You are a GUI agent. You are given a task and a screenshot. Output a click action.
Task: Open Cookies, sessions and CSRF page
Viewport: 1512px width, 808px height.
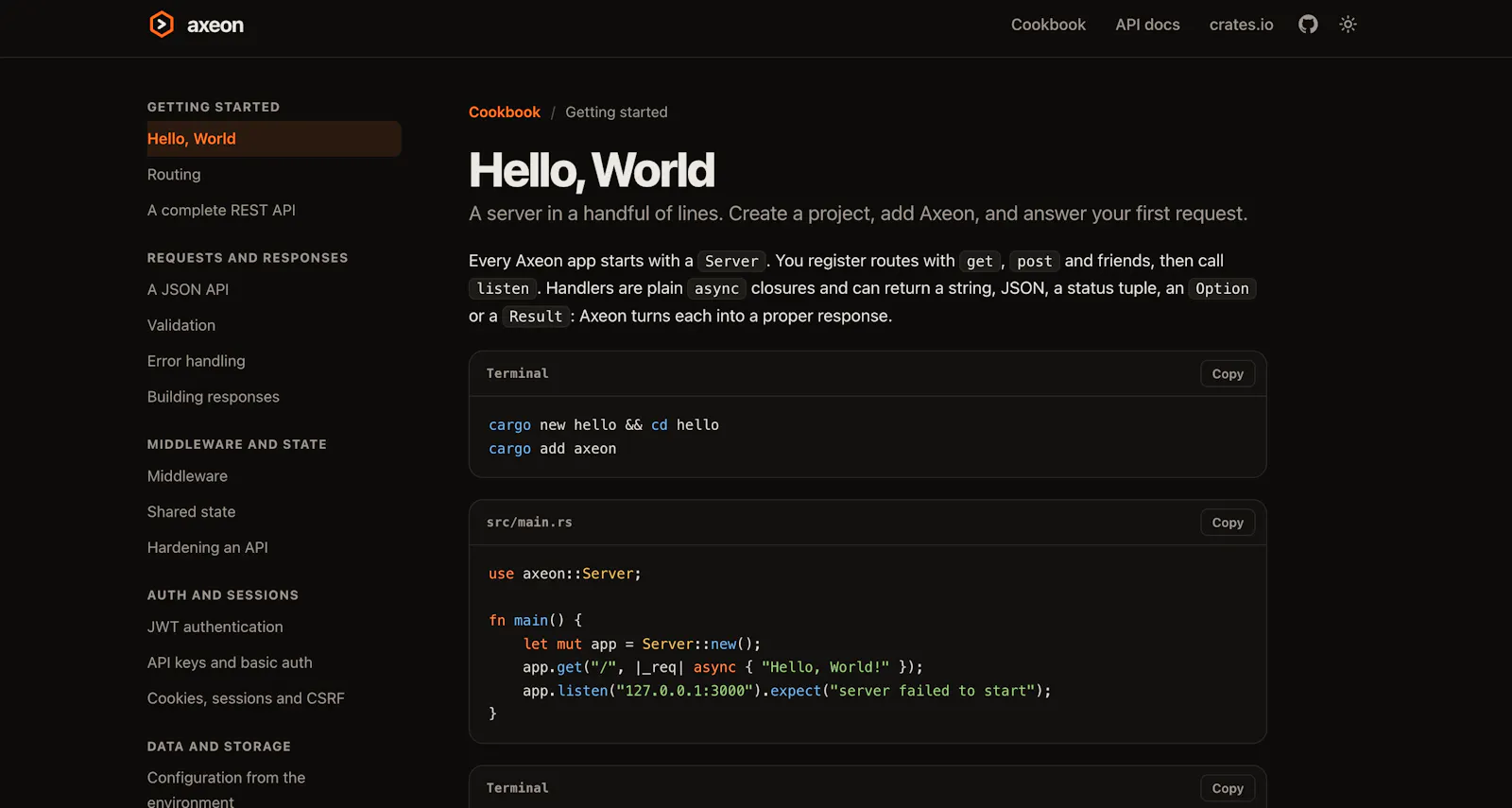click(x=246, y=699)
